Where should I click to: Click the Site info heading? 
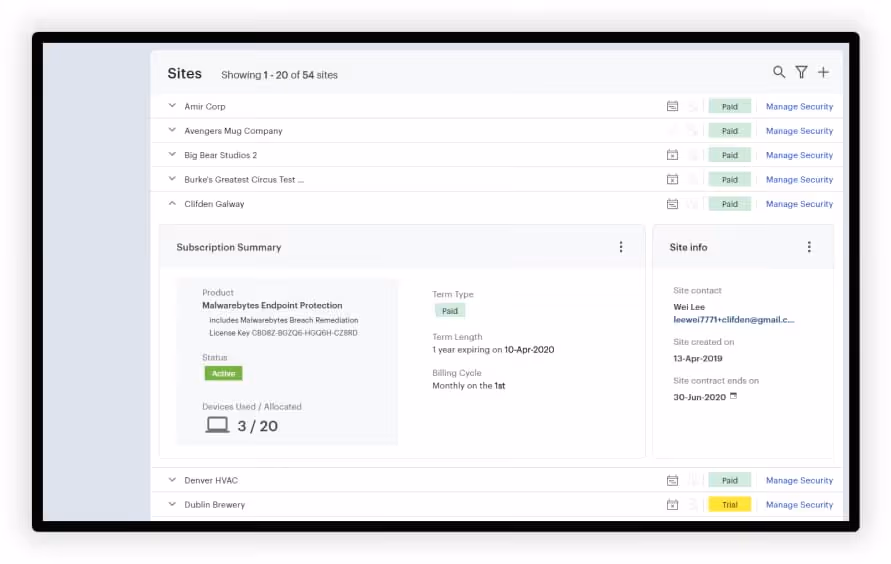pyautogui.click(x=688, y=247)
